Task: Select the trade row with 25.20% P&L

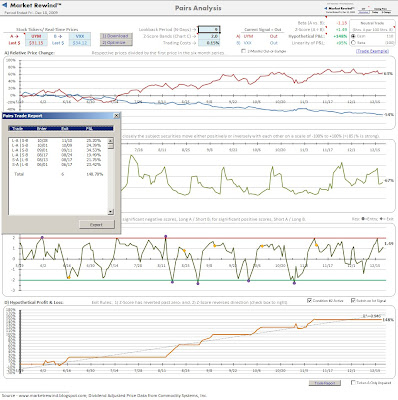Action: (57, 141)
